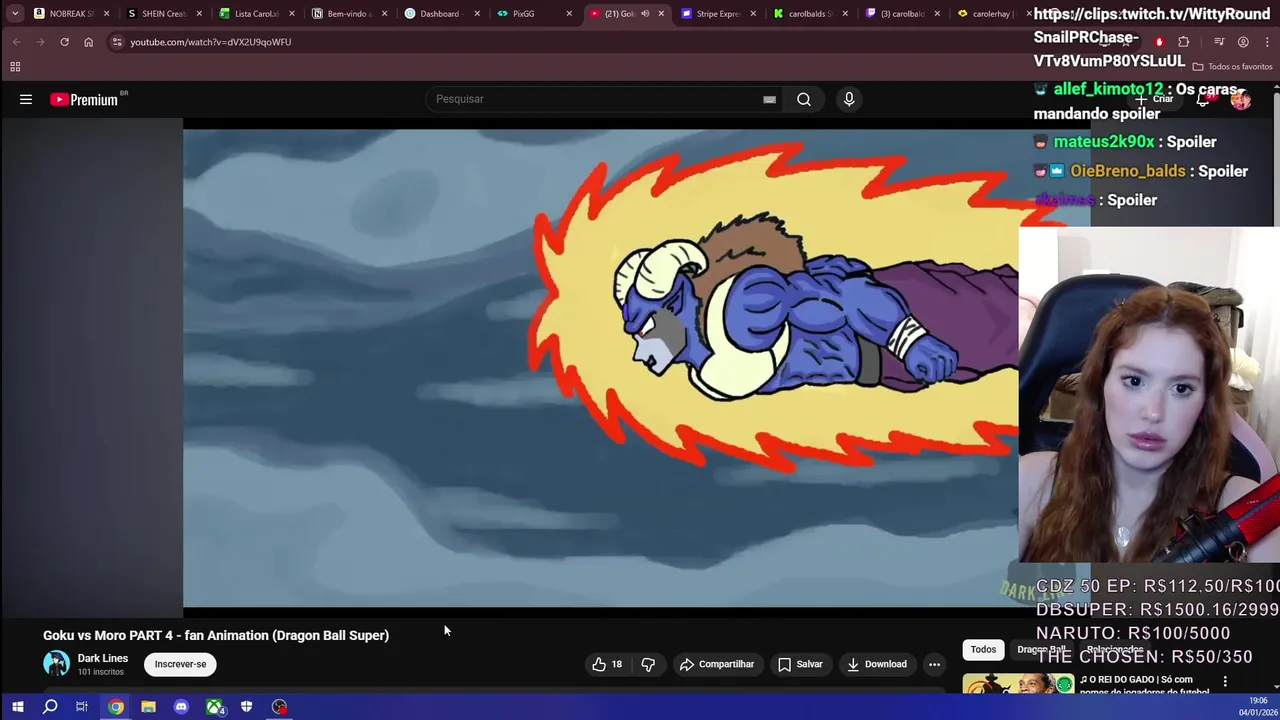This screenshot has height=720, width=1280.
Task: Open Dark Lines channel name link
Action: tap(103, 658)
